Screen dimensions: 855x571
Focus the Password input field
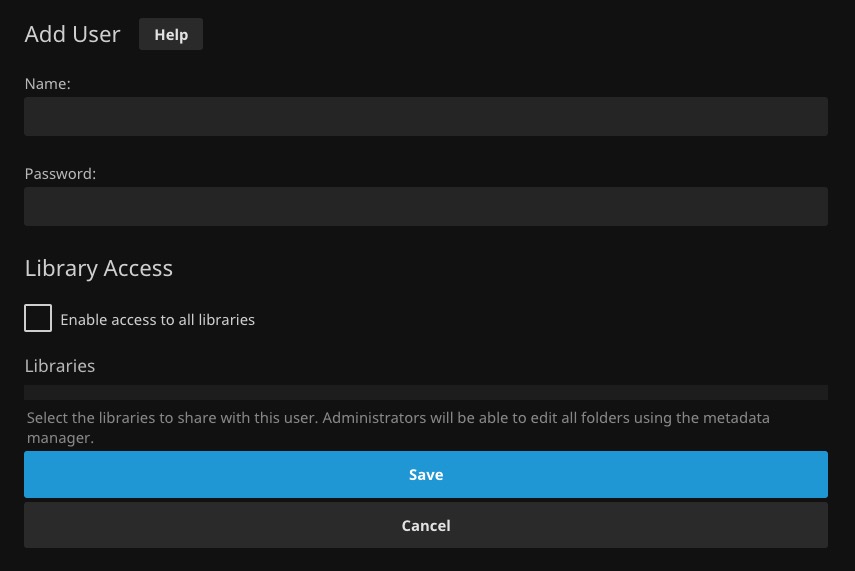coord(426,207)
